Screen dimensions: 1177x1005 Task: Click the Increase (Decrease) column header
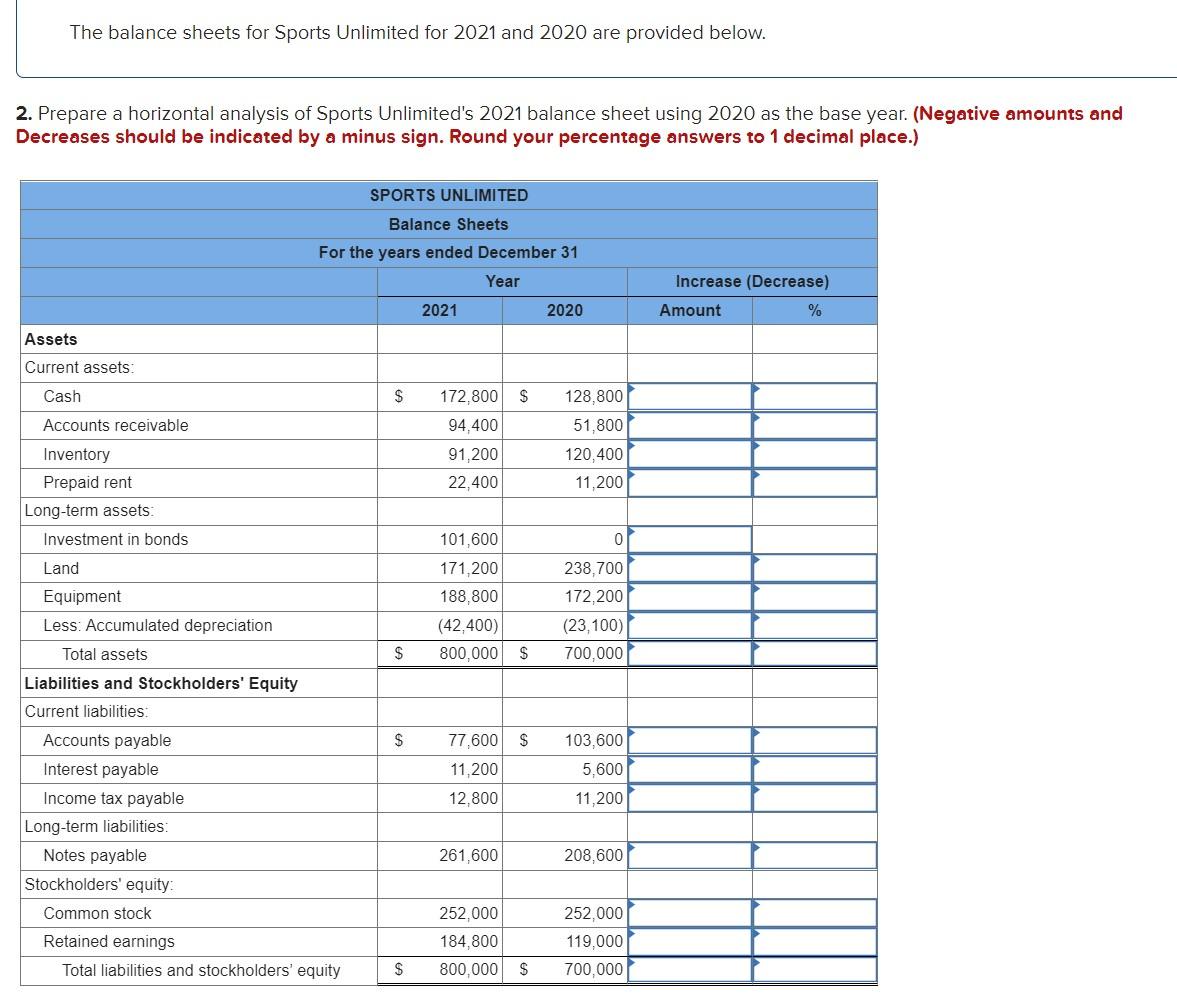click(x=750, y=281)
